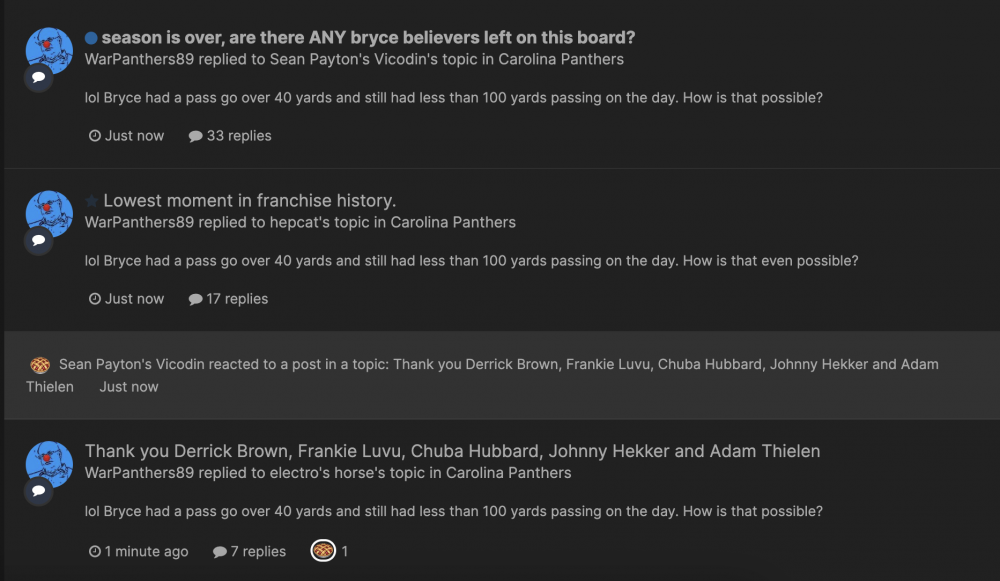Click the pie reaction icon on last post

322,551
